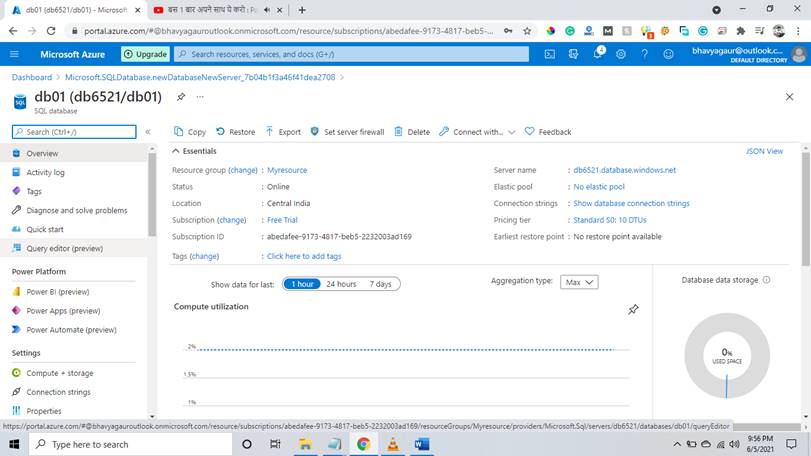811x456 pixels.
Task: Bookmark this page with the star icon
Action: 527,31
